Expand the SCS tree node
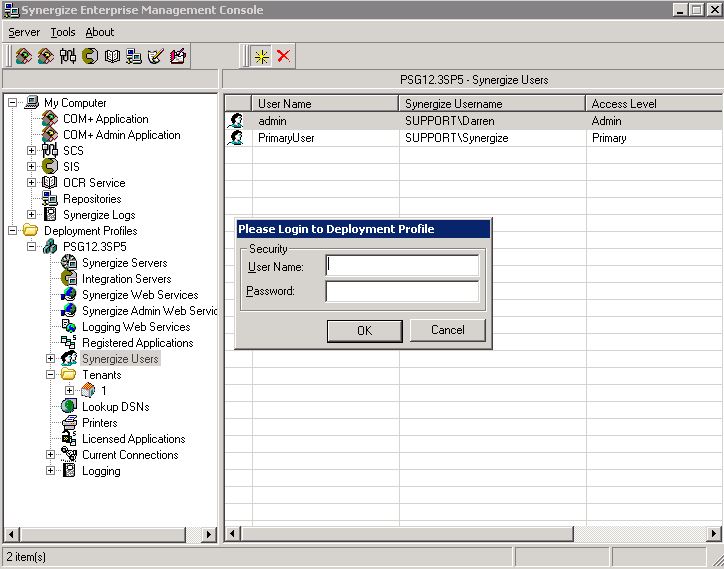Screen dimensions: 724x569 [31, 151]
